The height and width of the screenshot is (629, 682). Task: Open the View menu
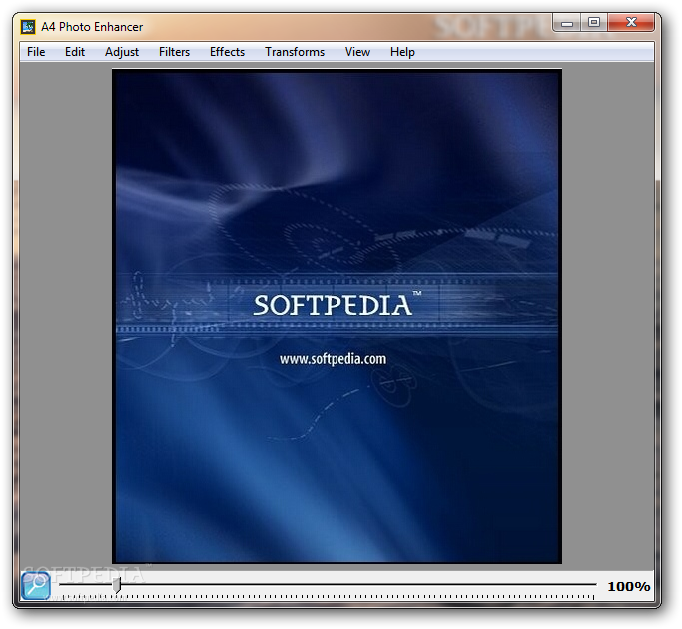(357, 52)
